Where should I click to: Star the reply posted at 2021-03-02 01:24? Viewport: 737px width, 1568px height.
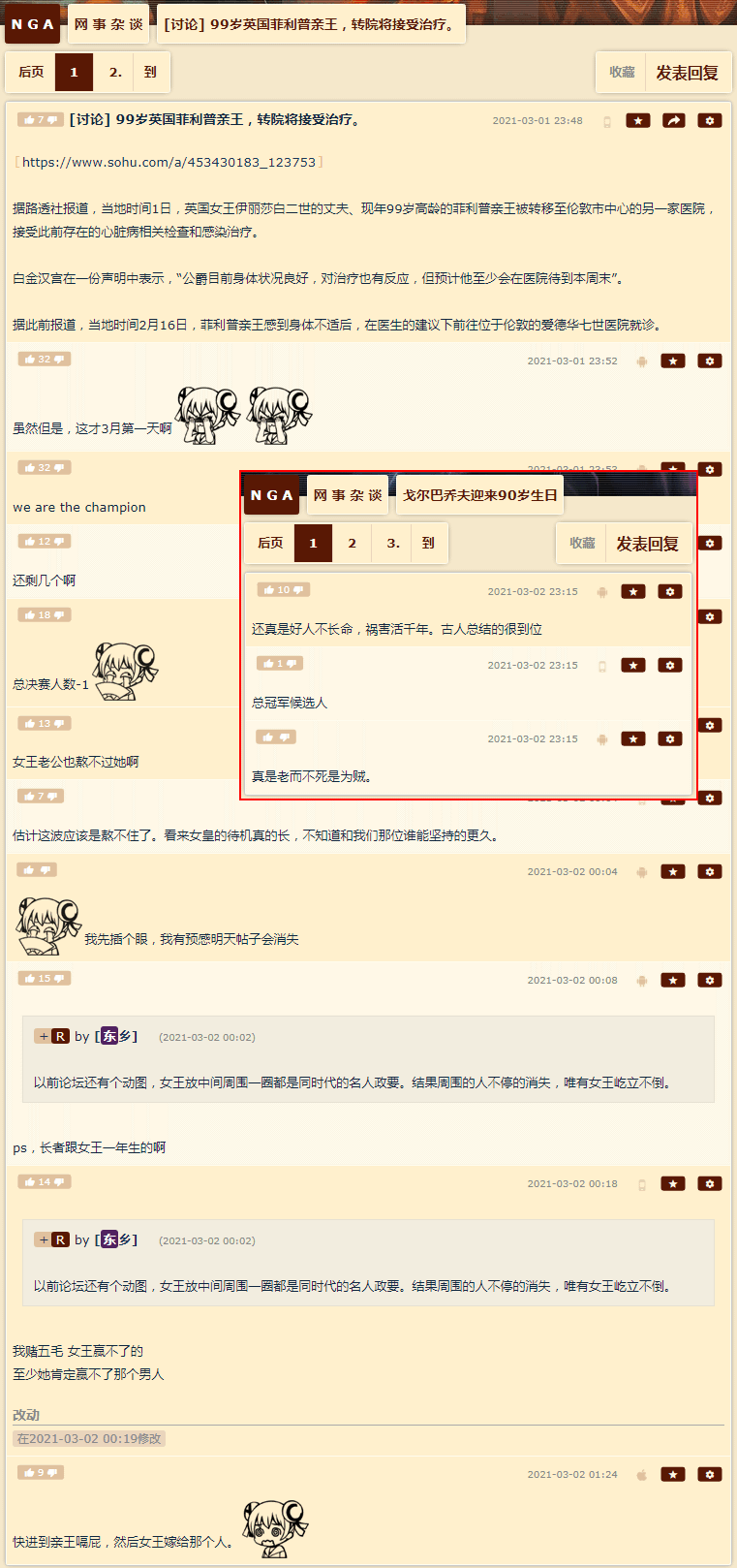(673, 1474)
